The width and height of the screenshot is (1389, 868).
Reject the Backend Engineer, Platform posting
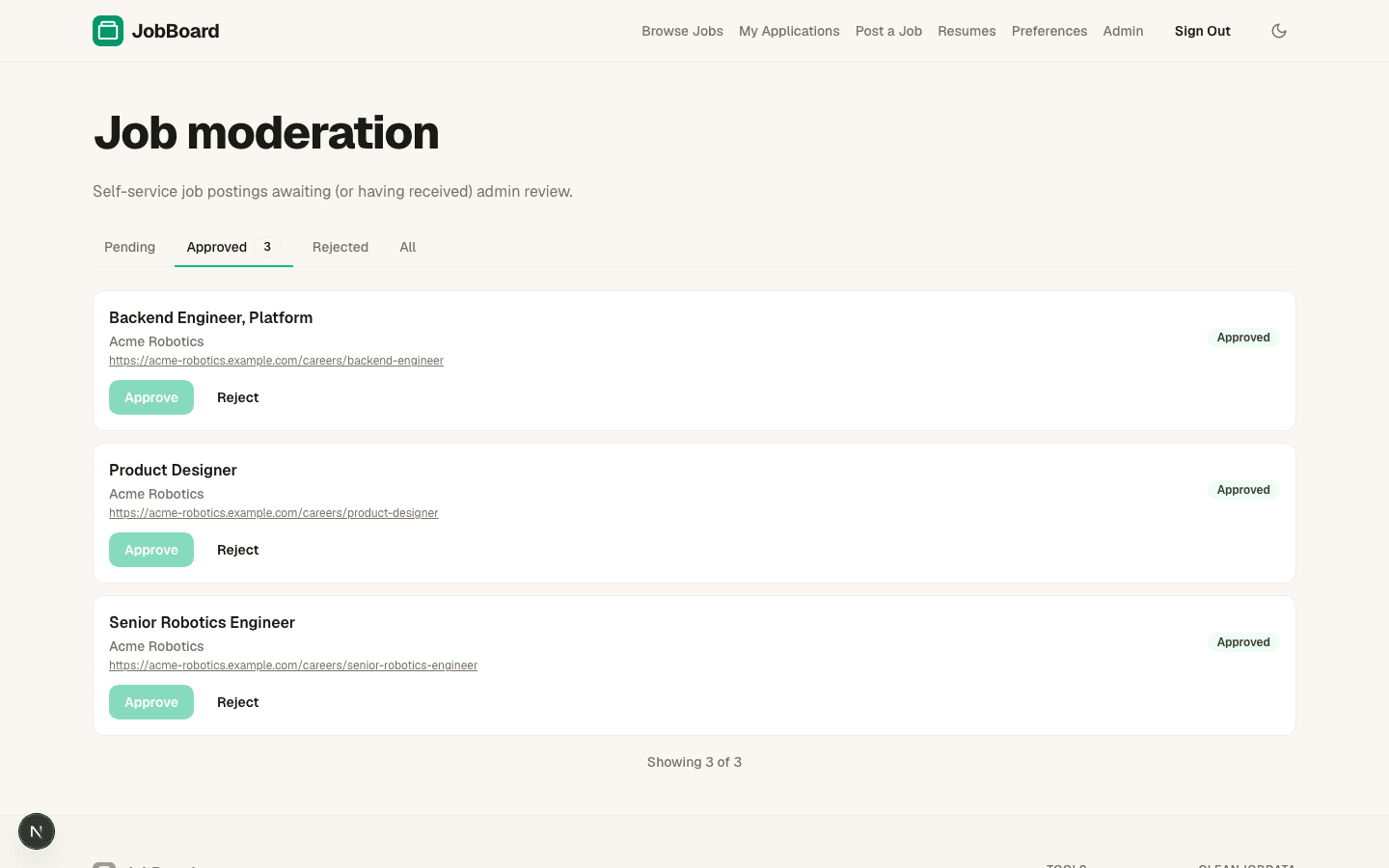[237, 397]
